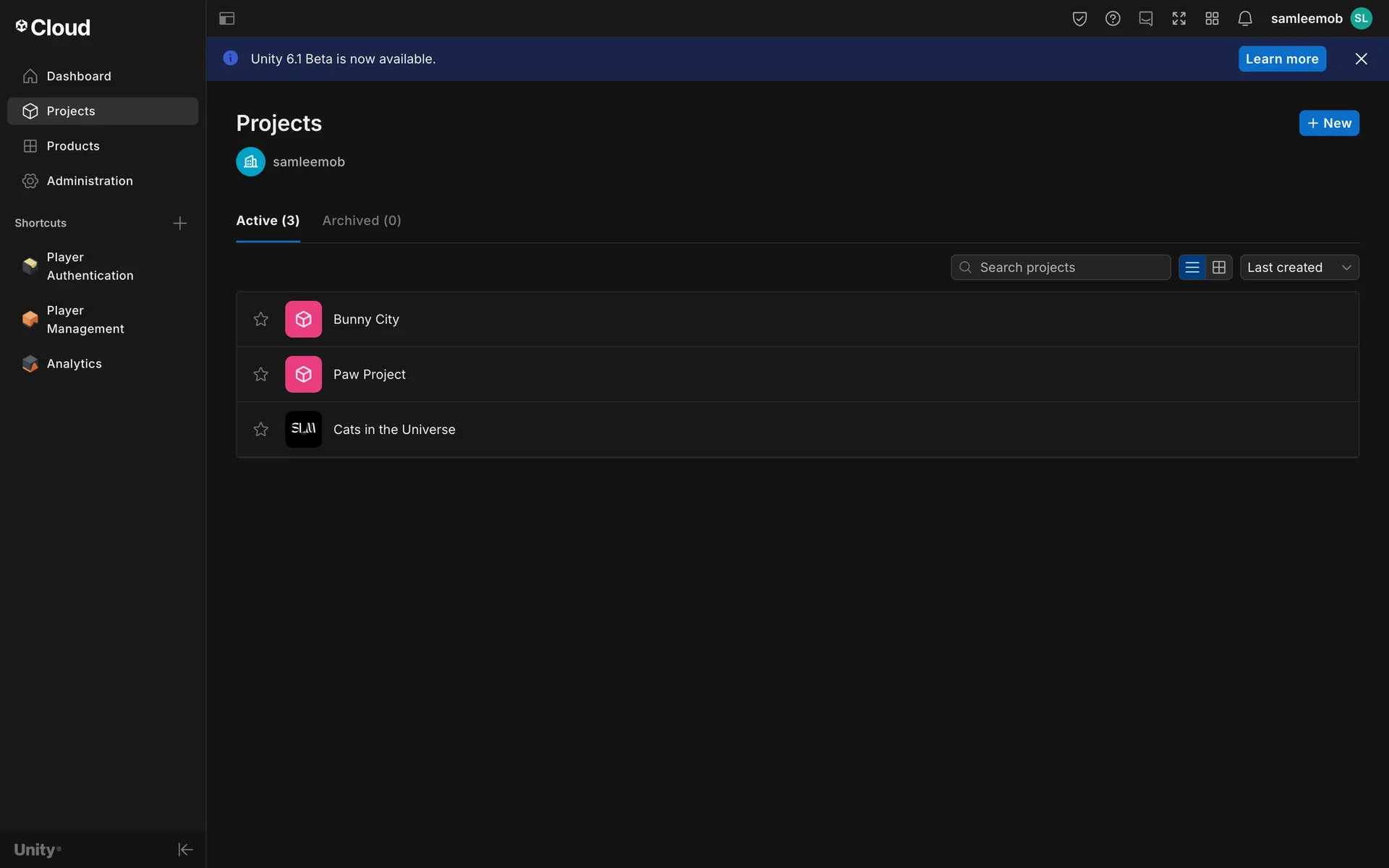
Task: Switch to grid view layout
Action: tap(1218, 268)
